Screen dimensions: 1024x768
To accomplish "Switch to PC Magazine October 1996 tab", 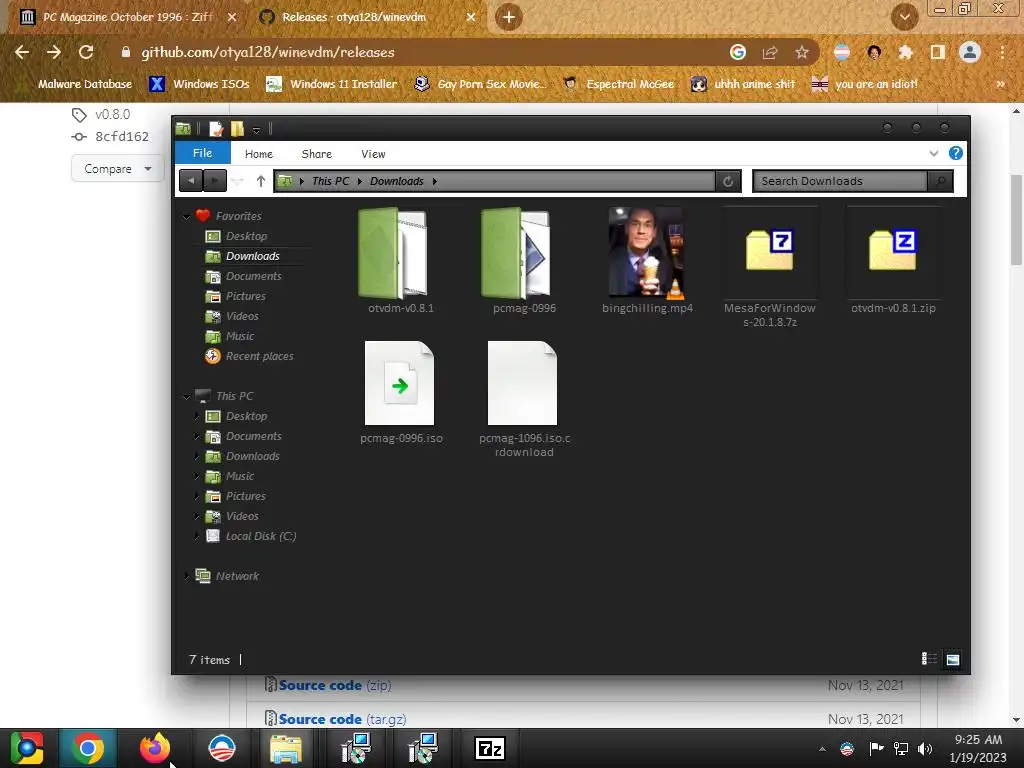I will pos(127,17).
